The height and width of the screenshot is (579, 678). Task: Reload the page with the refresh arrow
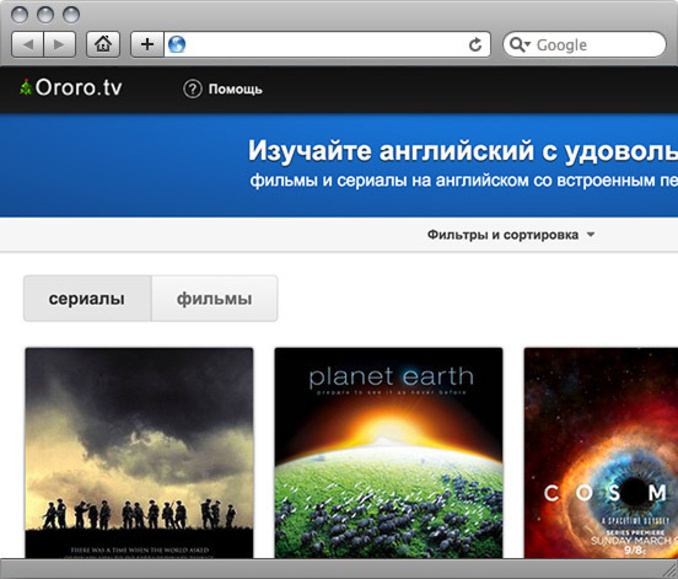(x=475, y=44)
